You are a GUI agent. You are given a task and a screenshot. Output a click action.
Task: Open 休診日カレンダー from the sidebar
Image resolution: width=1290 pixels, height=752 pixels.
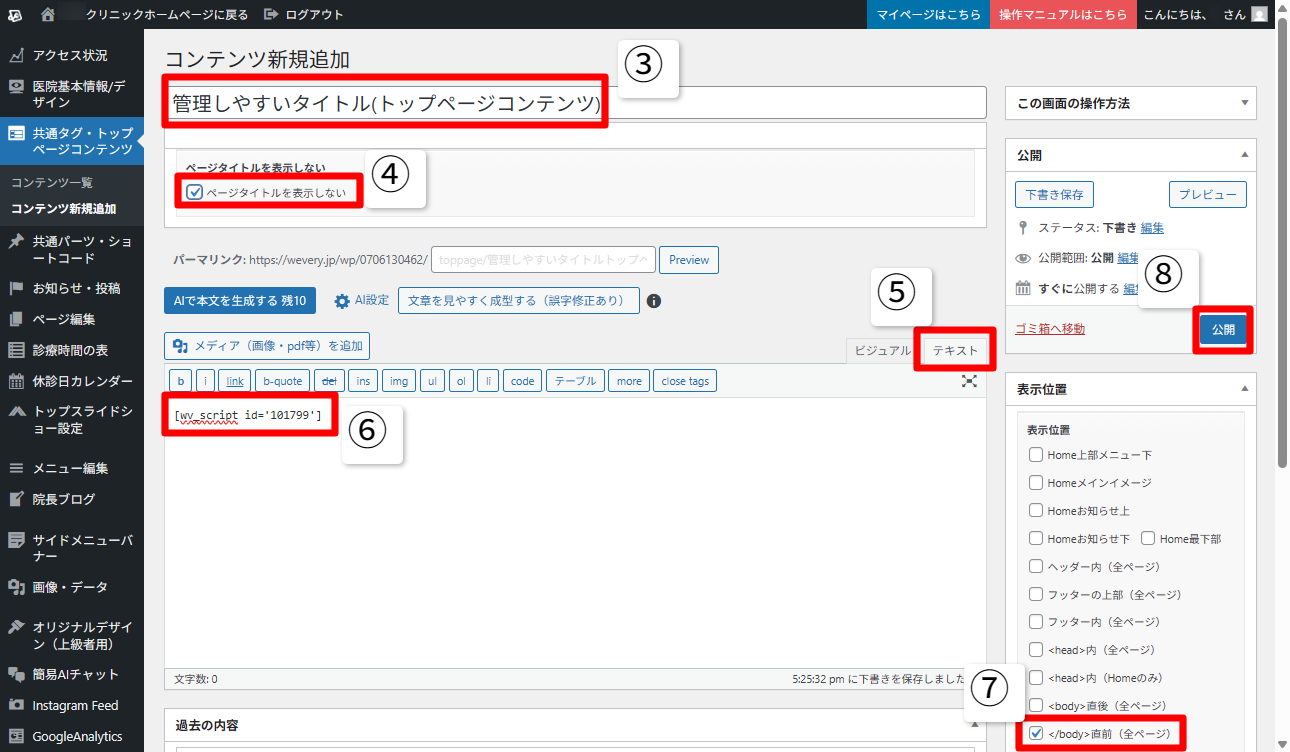click(x=82, y=381)
